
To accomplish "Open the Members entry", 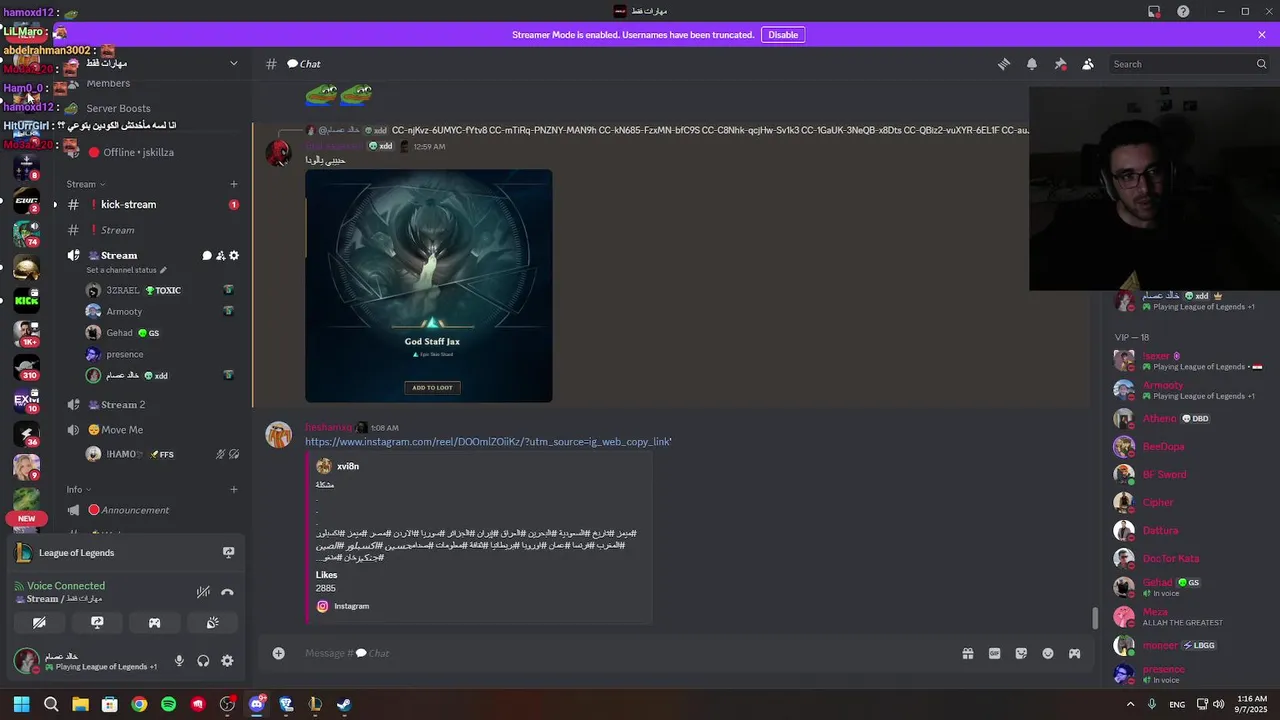I will pyautogui.click(x=108, y=84).
